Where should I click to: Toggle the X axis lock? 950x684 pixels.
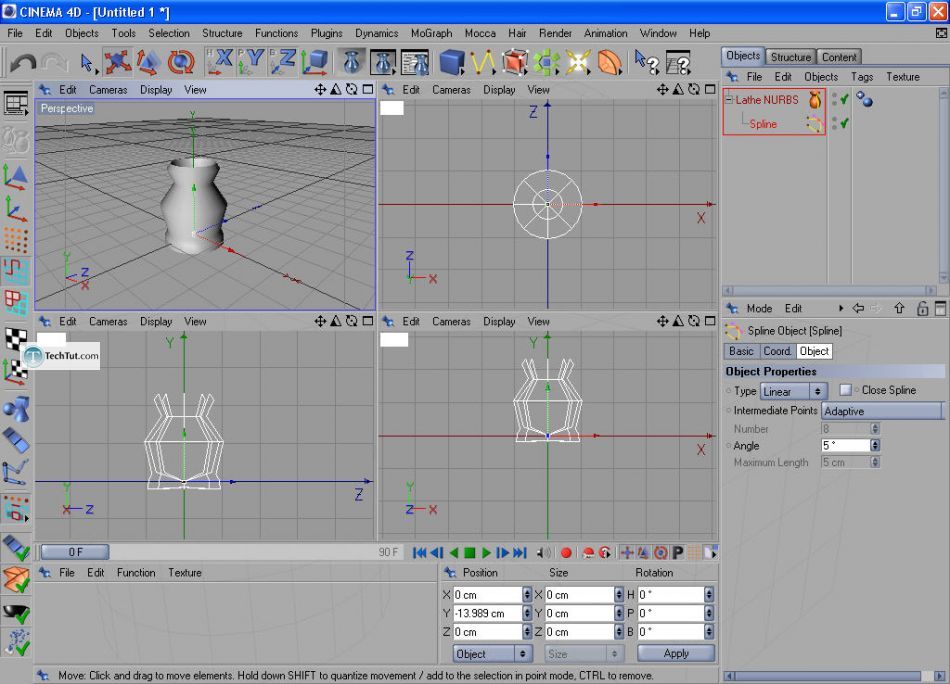pos(220,63)
